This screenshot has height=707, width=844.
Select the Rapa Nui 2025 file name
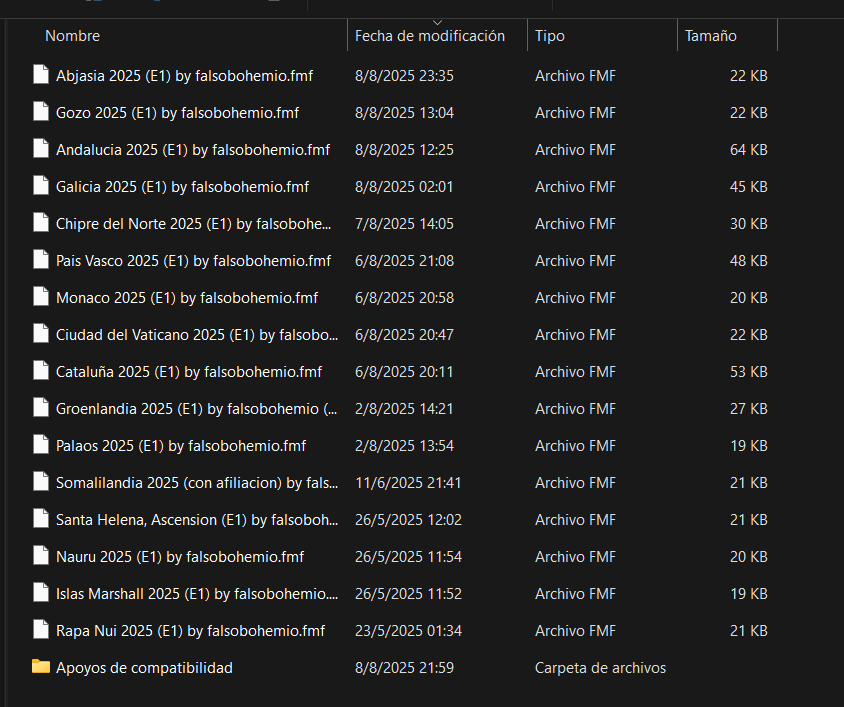point(190,630)
